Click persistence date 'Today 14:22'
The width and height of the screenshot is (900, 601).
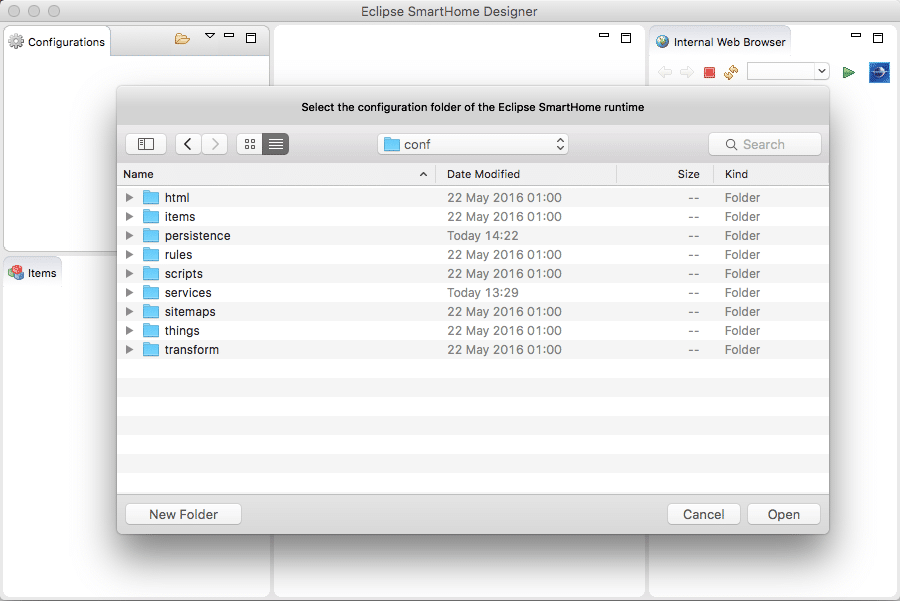point(483,235)
